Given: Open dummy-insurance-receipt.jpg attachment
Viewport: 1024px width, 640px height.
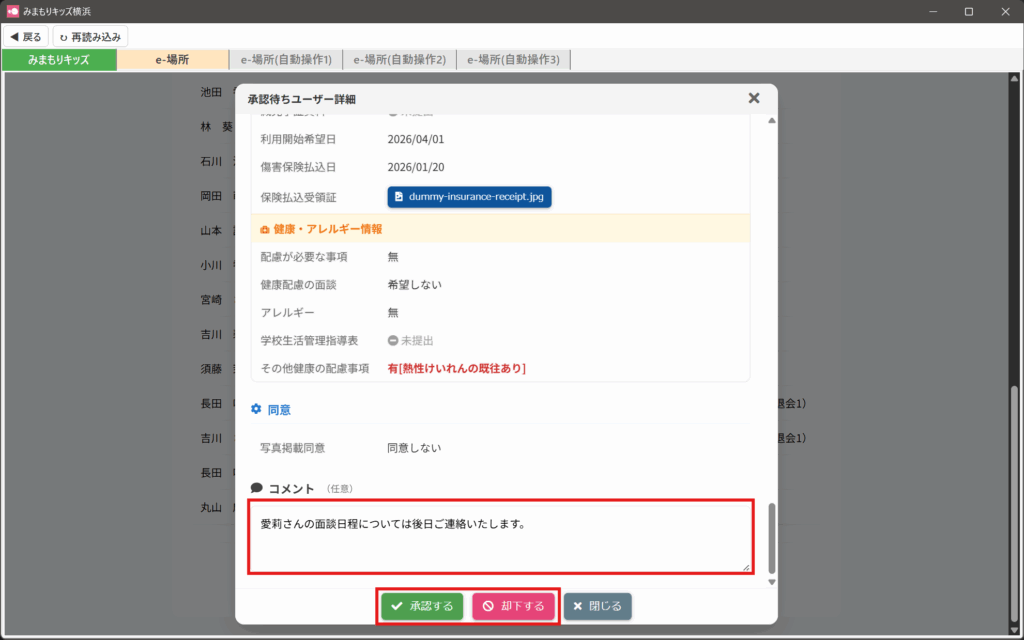Looking at the screenshot, I should (x=469, y=197).
